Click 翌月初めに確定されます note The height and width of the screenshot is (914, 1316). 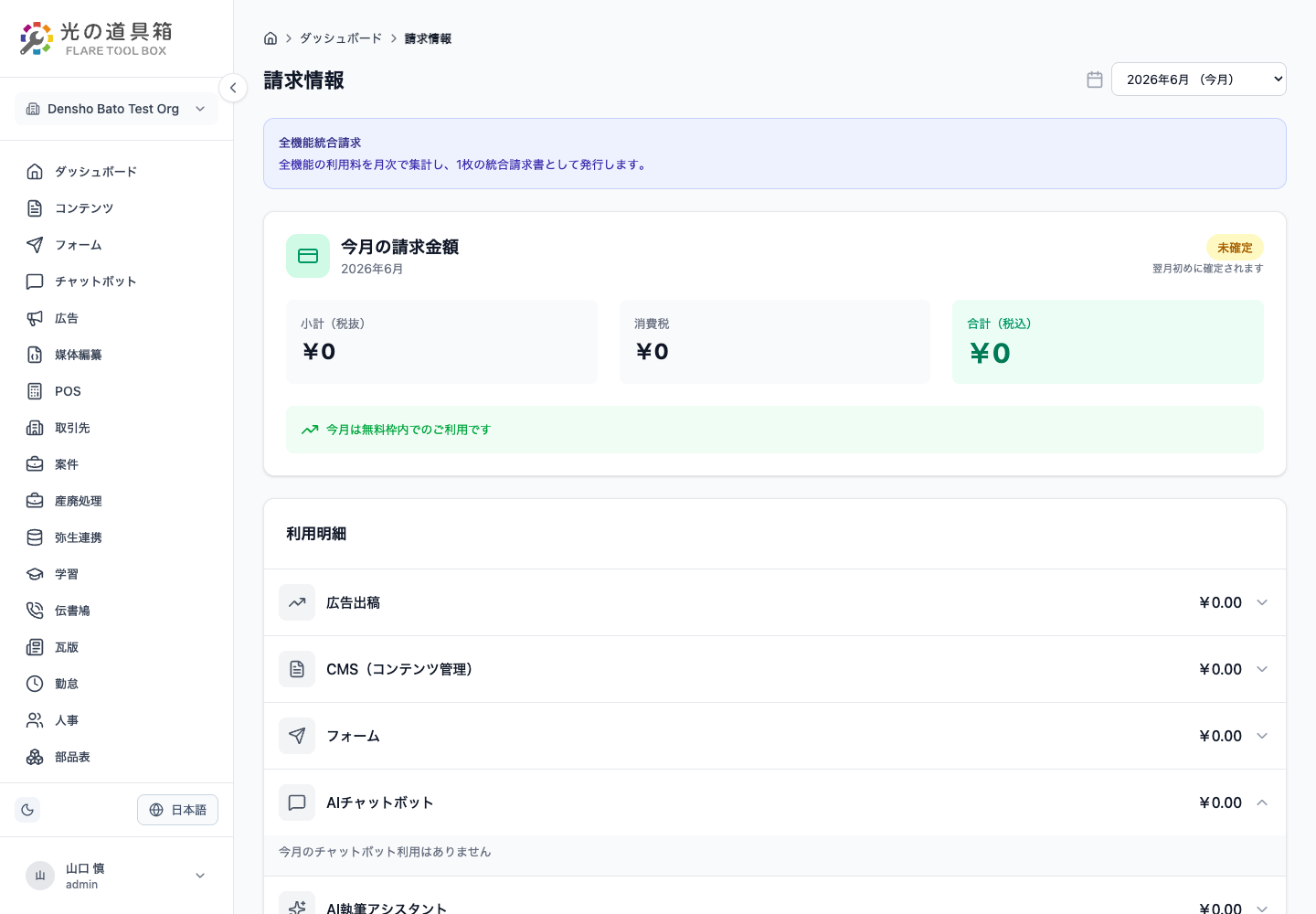point(1207,269)
